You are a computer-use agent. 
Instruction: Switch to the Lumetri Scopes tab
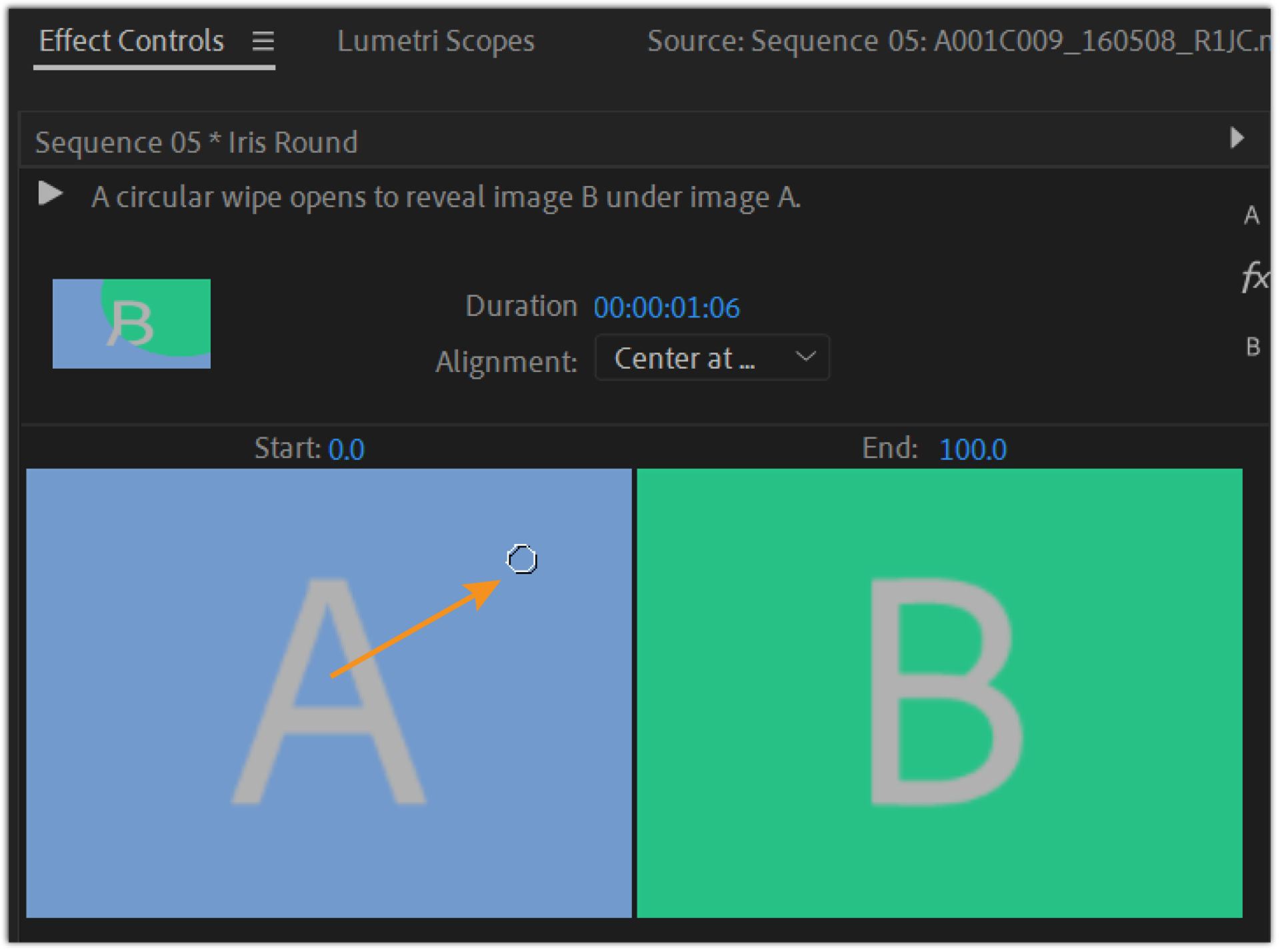click(435, 41)
